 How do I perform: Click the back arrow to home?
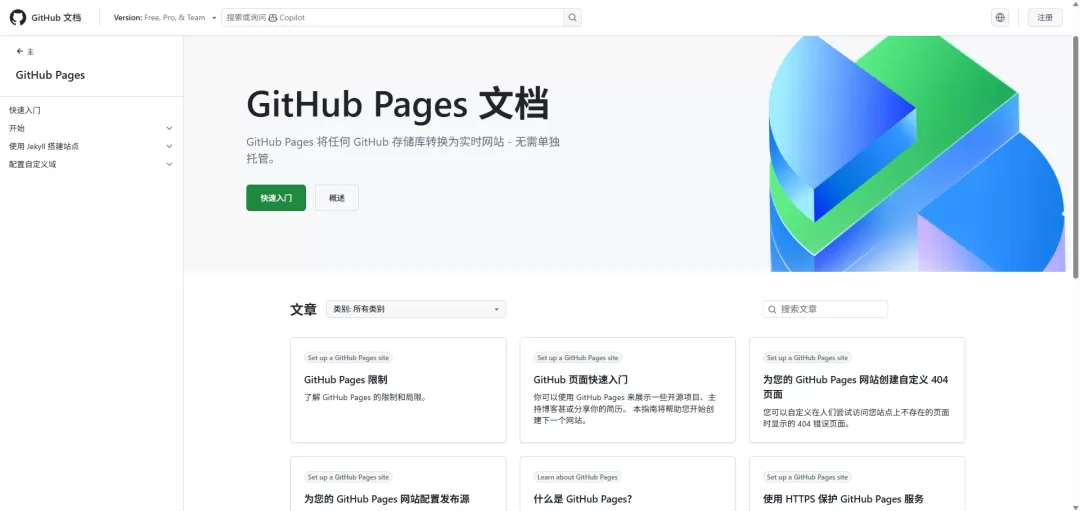[20, 52]
